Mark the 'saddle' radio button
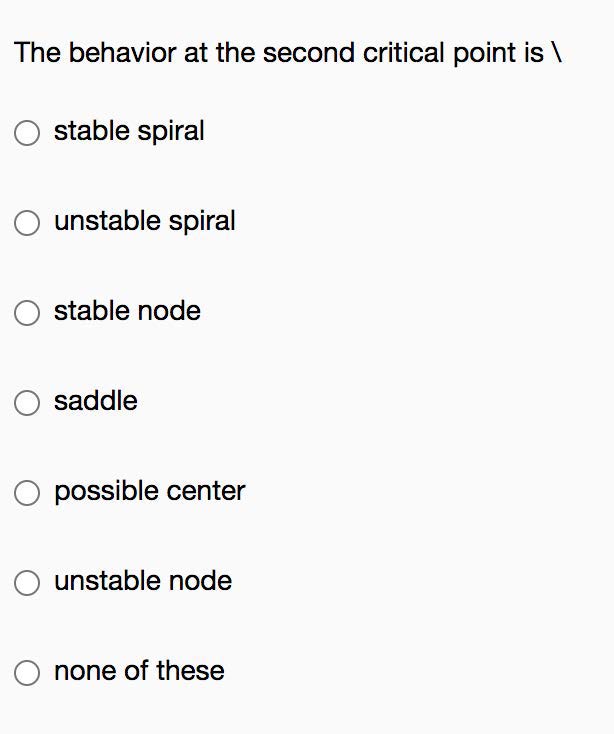The height and width of the screenshot is (734, 614). click(x=28, y=402)
